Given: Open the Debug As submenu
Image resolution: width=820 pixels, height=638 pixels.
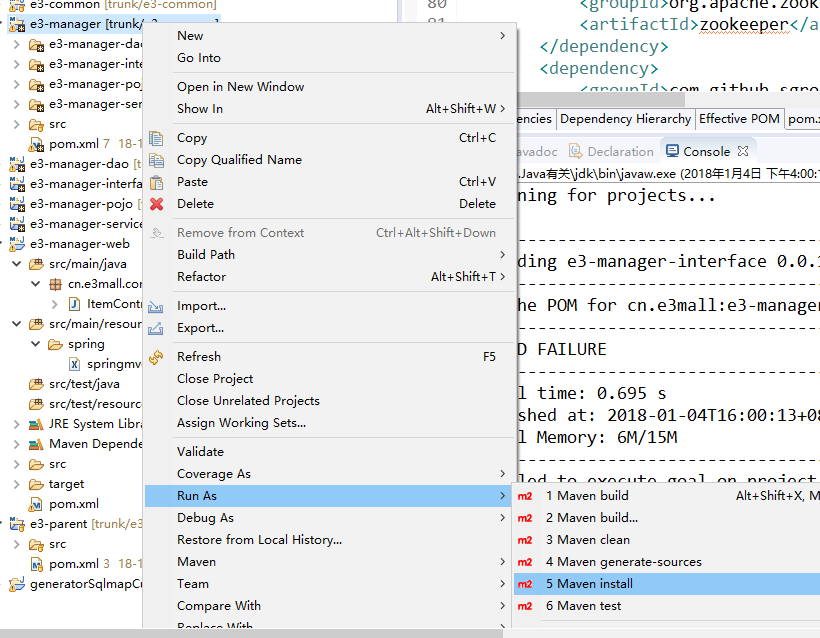Looking at the screenshot, I should (x=329, y=518).
